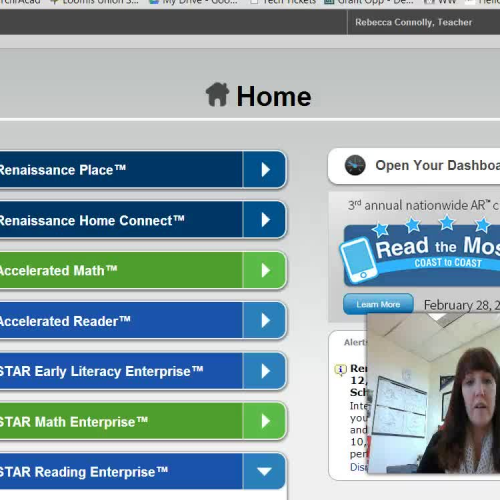Open the My Drive bookmark
500x500 pixels.
point(193,2)
